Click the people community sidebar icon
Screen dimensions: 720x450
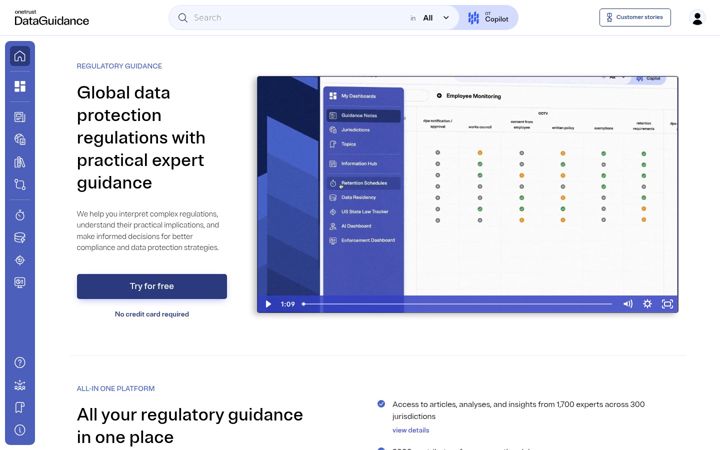[x=20, y=385]
